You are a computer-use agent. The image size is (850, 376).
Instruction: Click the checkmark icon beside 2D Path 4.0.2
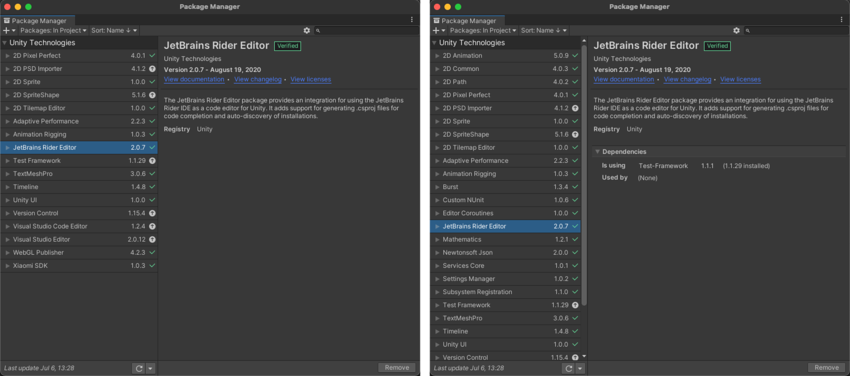[575, 82]
